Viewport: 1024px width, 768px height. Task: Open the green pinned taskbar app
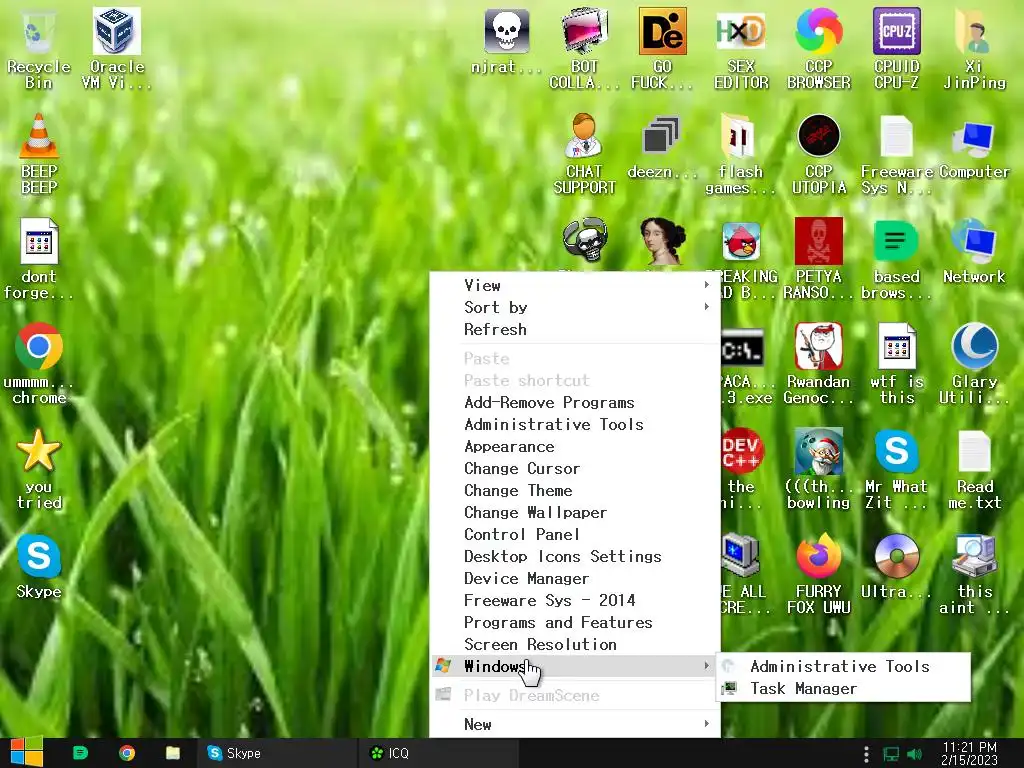(80, 753)
